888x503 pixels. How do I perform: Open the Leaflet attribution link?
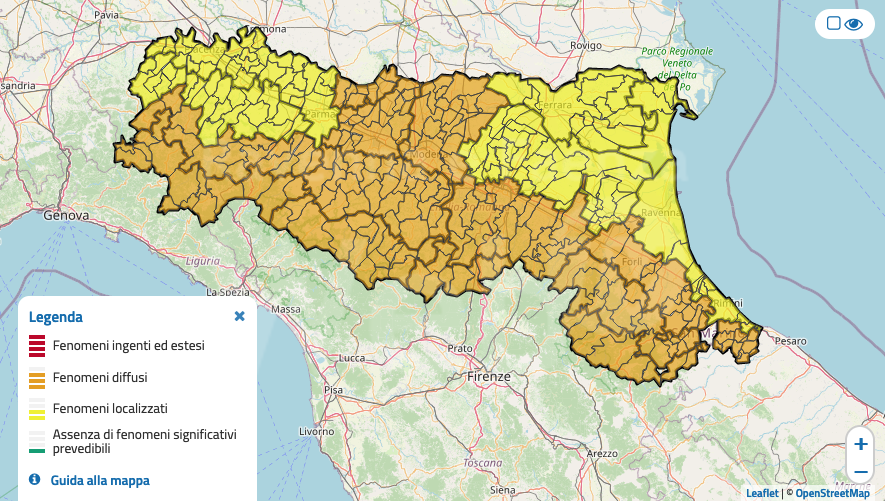point(762,493)
